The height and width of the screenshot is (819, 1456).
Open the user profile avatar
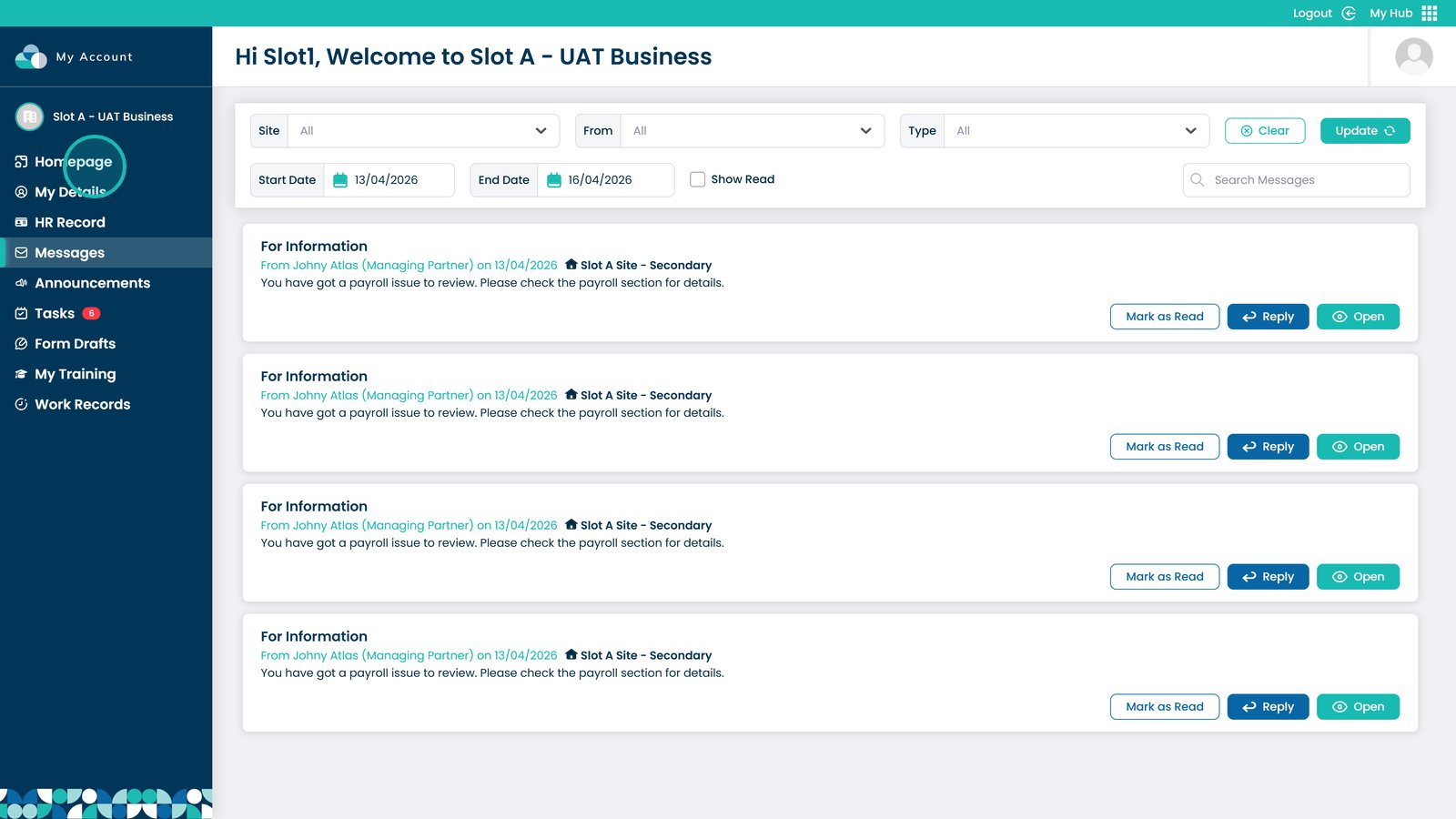[1413, 56]
